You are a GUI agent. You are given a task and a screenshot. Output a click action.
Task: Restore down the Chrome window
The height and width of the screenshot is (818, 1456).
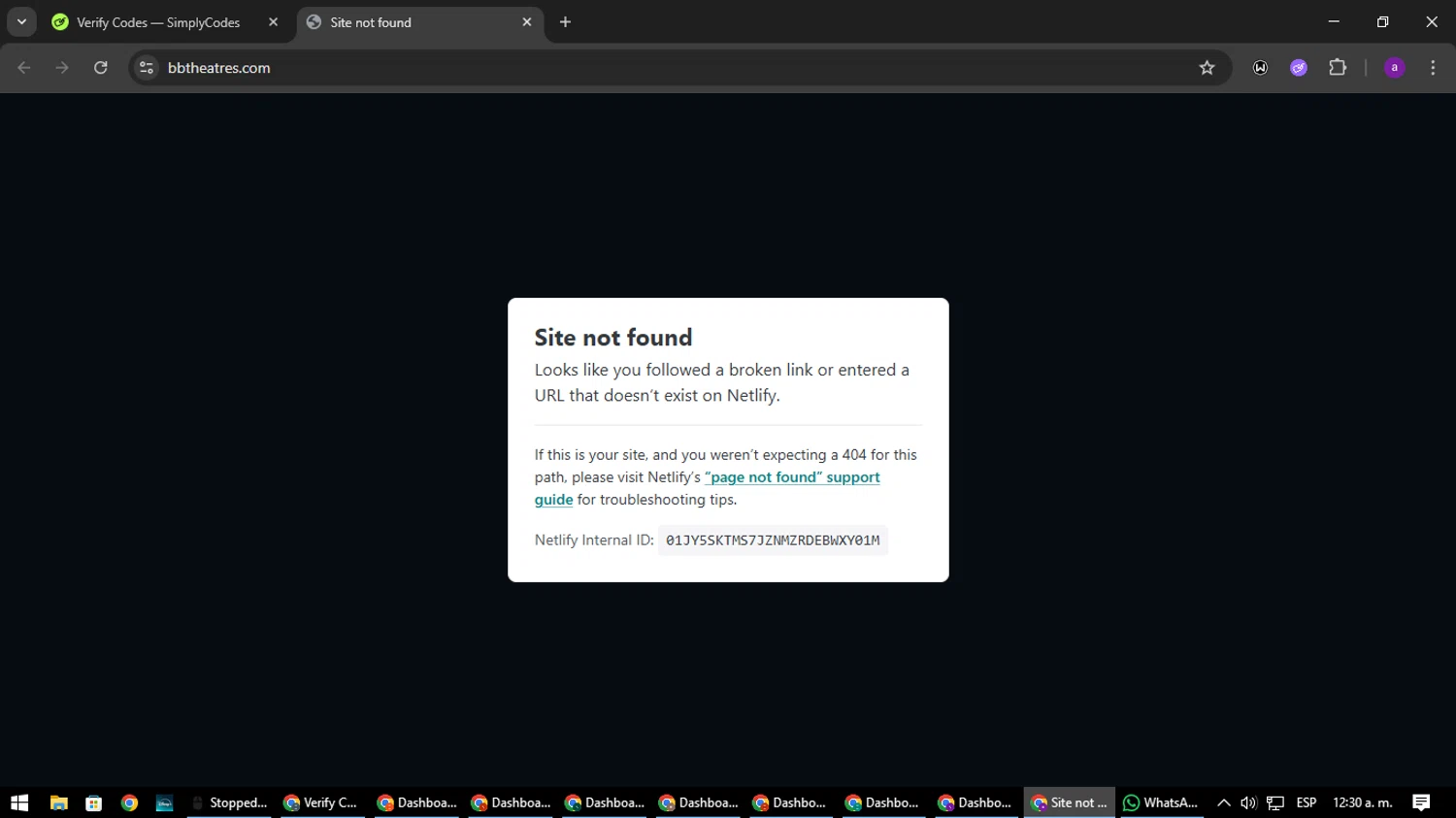[x=1383, y=21]
